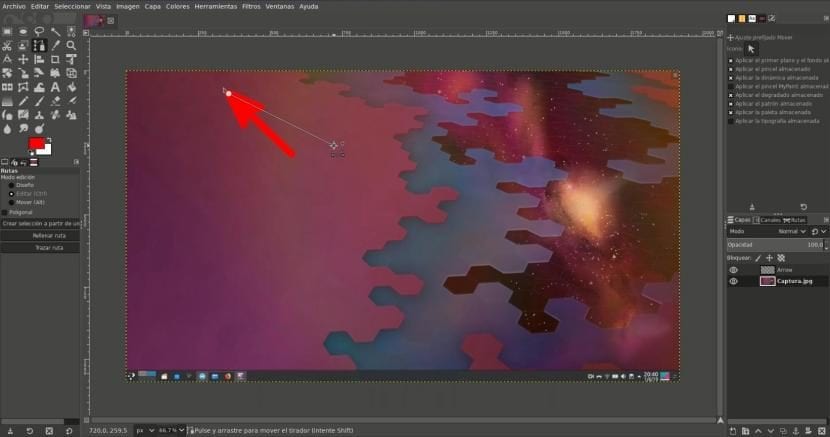
Task: Choose the Mover (Alt) edit mode
Action: pyautogui.click(x=12, y=201)
